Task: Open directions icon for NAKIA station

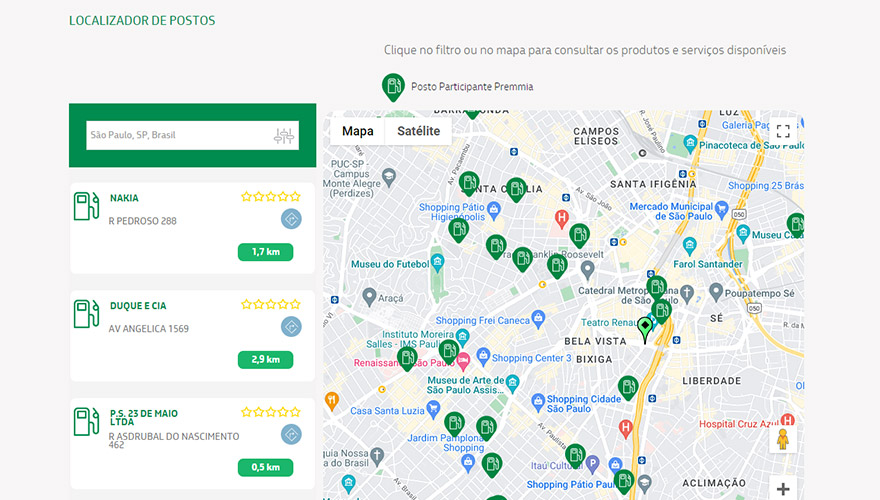Action: [291, 219]
